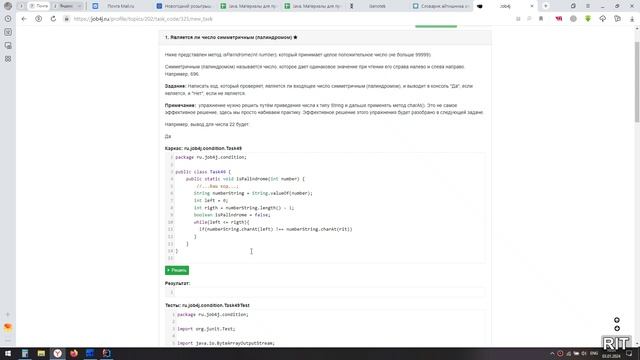This screenshot has height=360, width=640.
Task: Open the red extension icon in toolbar
Action: (559, 19)
